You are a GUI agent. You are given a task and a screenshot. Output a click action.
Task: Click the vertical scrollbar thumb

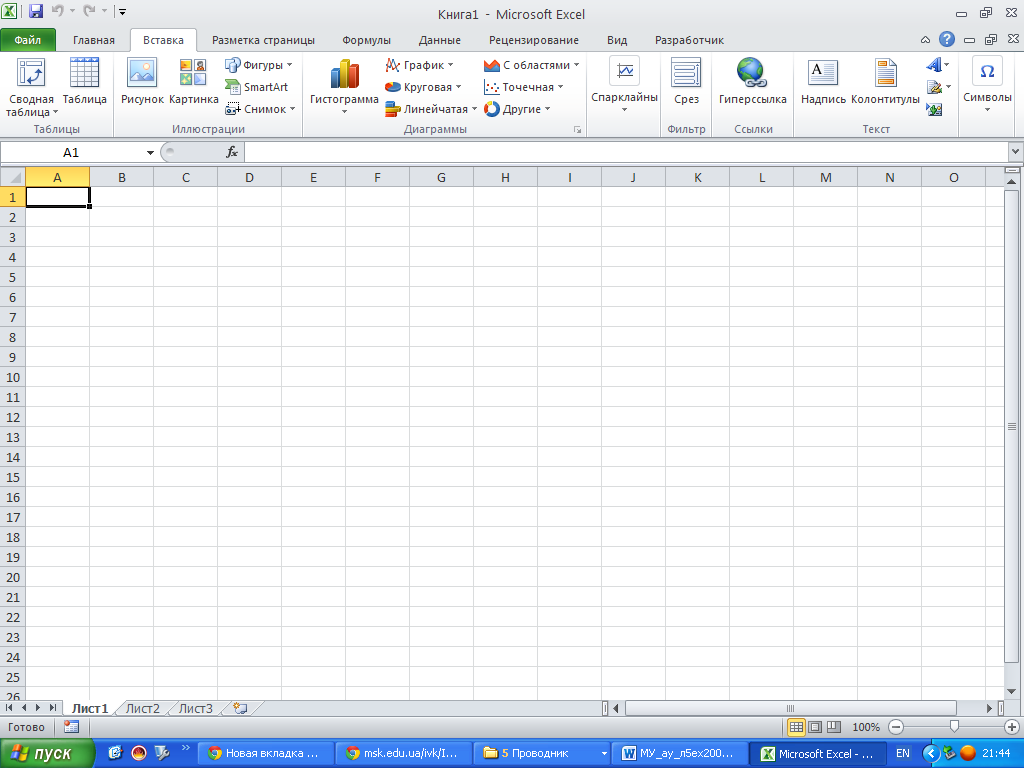(x=1012, y=426)
